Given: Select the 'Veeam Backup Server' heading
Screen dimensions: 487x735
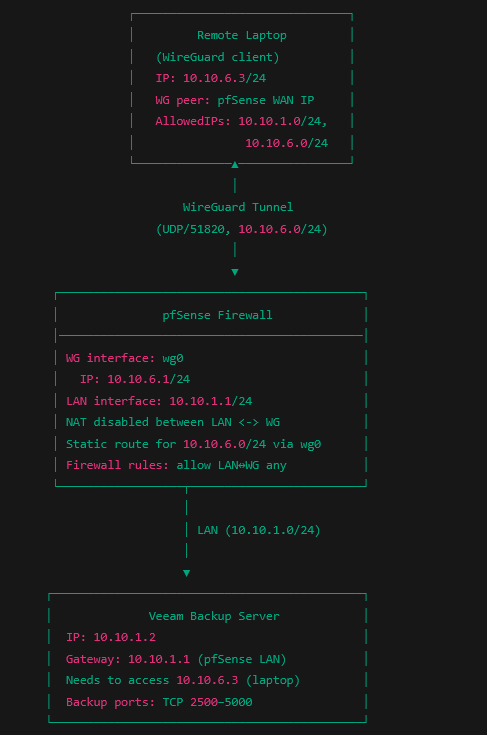Looking at the screenshot, I should (x=214, y=616).
